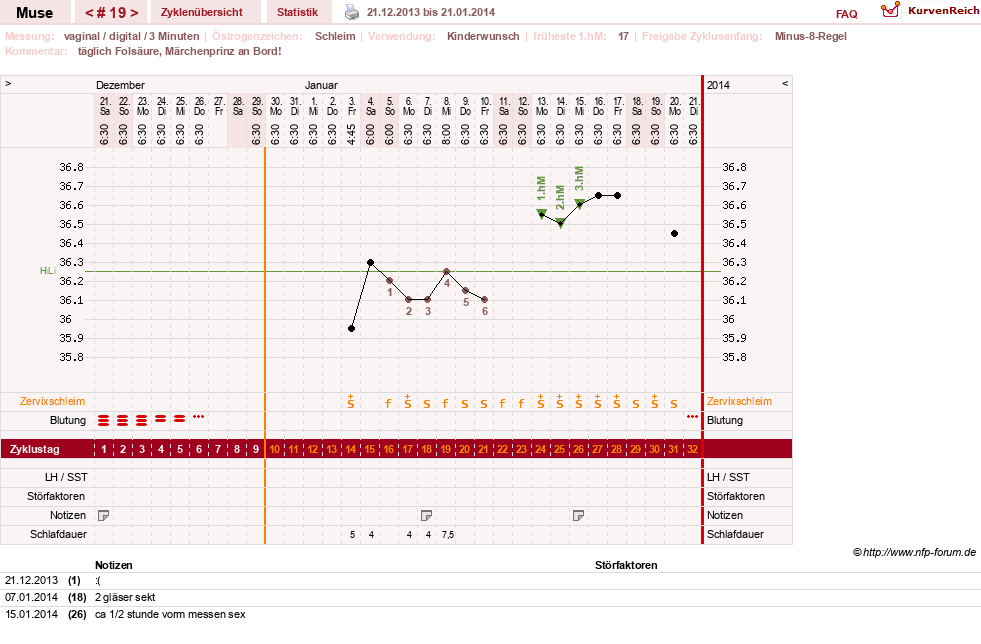The width and height of the screenshot is (981, 644).
Task: Click the 'Kinderwunsch' usage value
Action: click(483, 36)
